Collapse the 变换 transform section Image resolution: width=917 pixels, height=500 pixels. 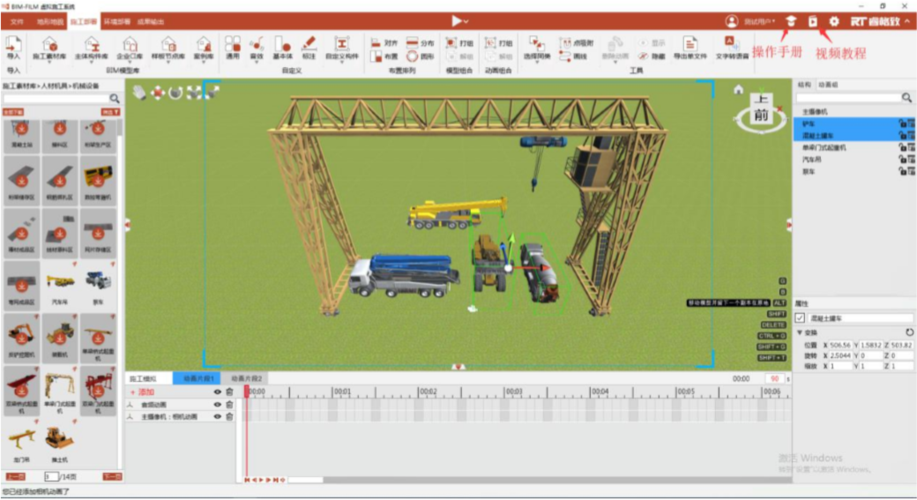800,332
